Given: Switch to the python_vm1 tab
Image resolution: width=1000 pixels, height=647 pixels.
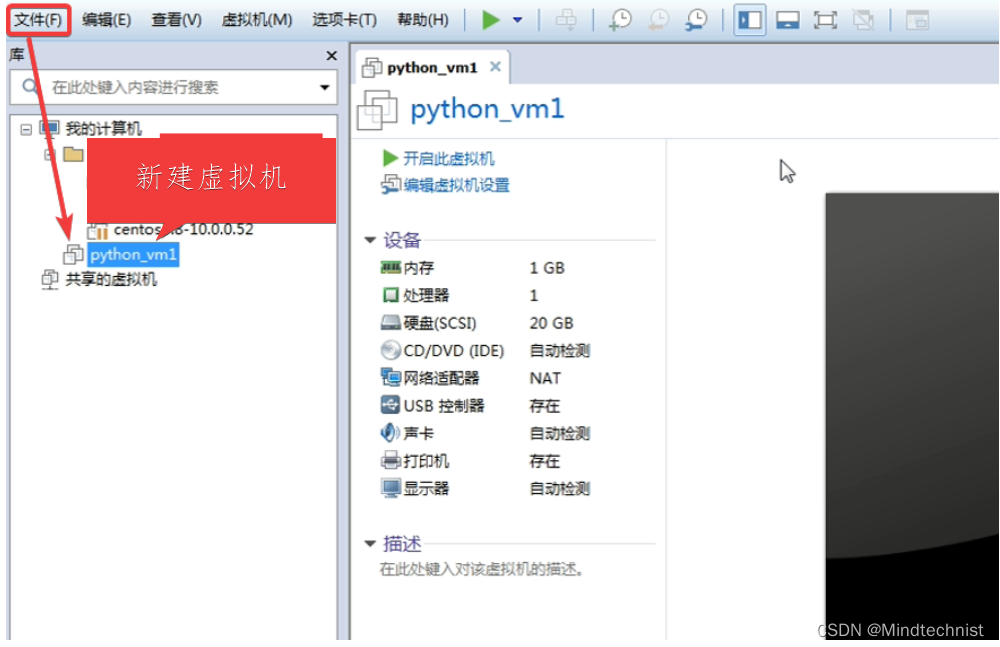Looking at the screenshot, I should 432,67.
